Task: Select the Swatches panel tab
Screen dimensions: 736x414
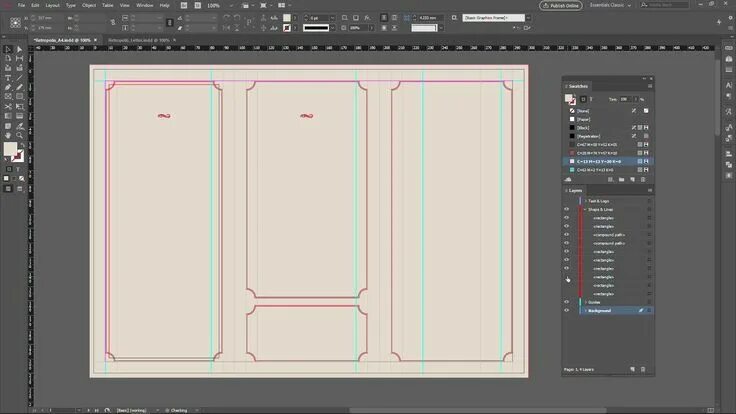Action: 578,86
